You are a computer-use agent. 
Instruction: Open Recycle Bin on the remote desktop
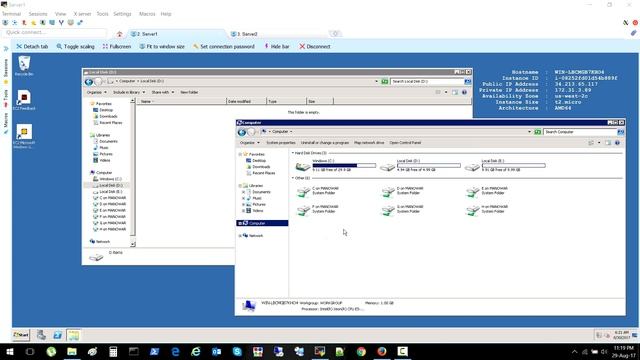pos(24,66)
